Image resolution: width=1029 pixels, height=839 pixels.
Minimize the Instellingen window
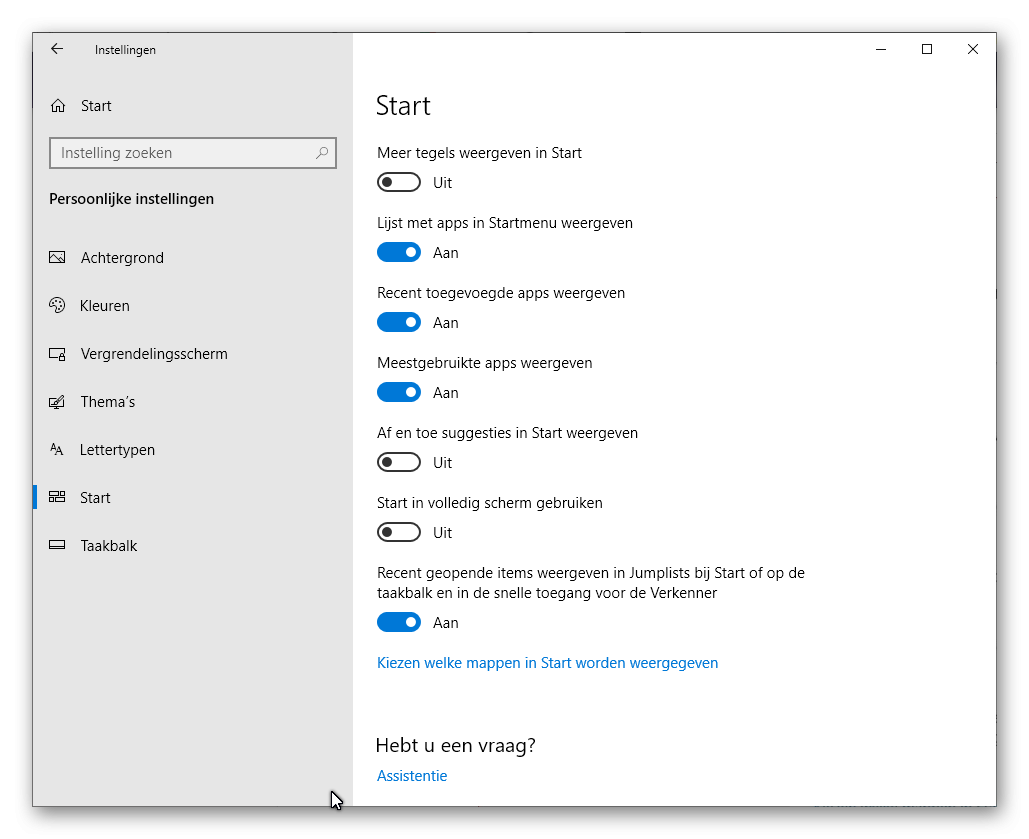pos(881,49)
